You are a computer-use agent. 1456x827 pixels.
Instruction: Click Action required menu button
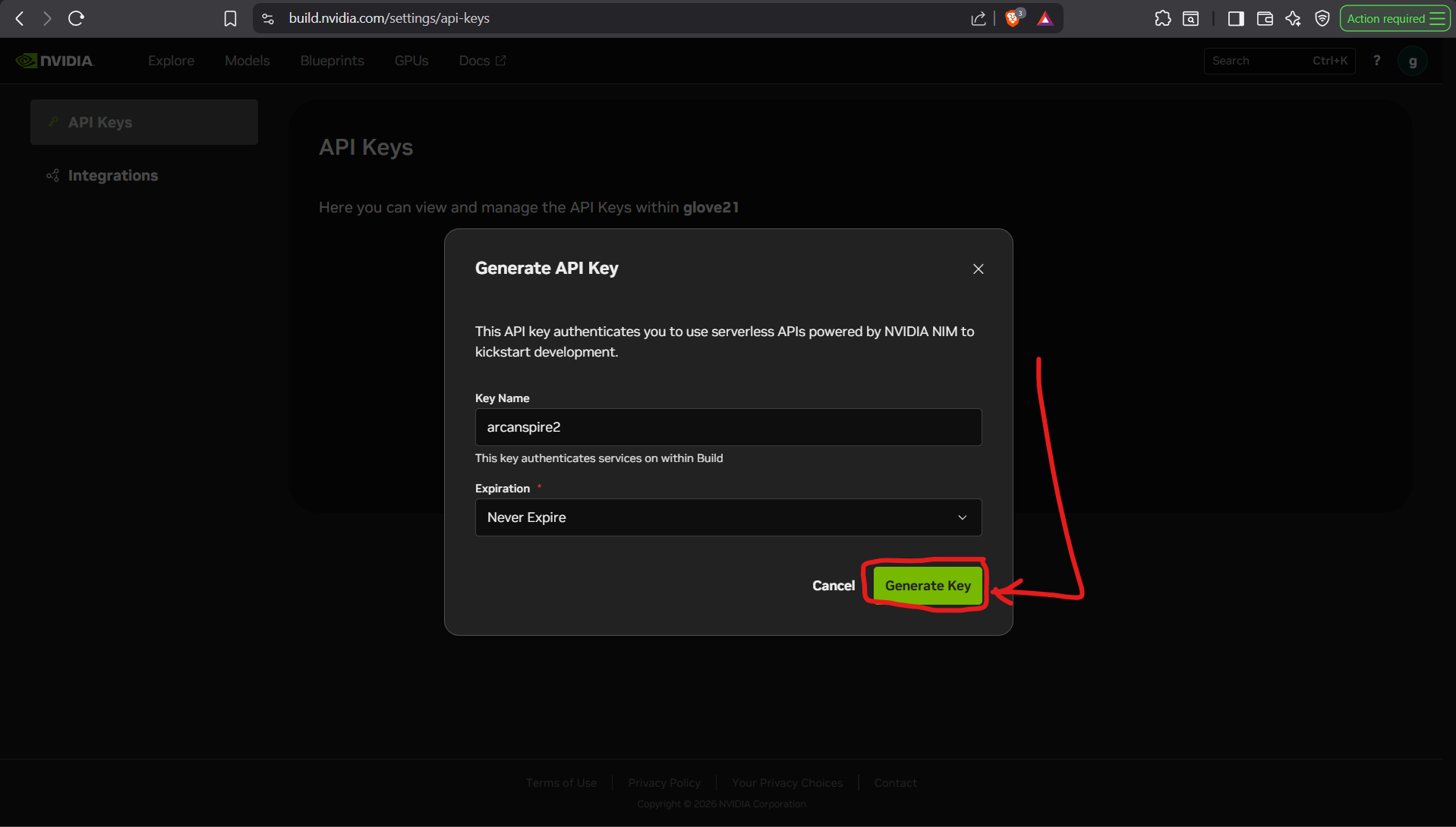[x=1395, y=18]
